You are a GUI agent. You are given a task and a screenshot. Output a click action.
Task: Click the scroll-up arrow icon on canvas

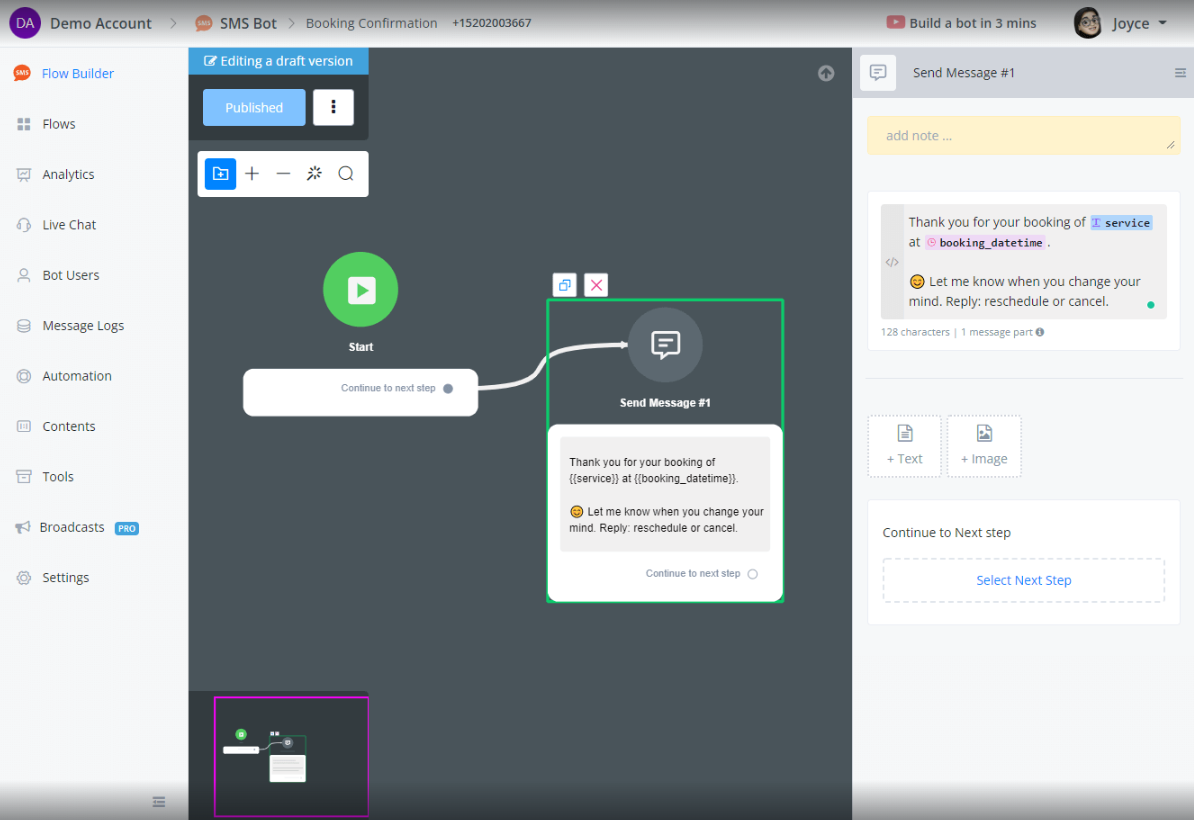point(826,73)
